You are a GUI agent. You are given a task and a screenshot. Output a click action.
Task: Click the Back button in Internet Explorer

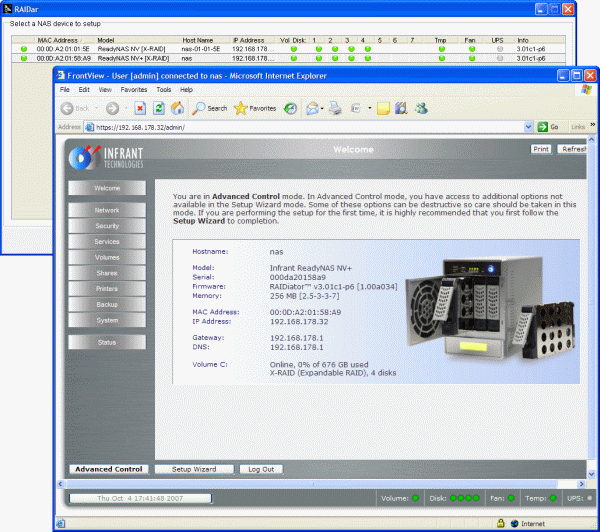[x=75, y=109]
